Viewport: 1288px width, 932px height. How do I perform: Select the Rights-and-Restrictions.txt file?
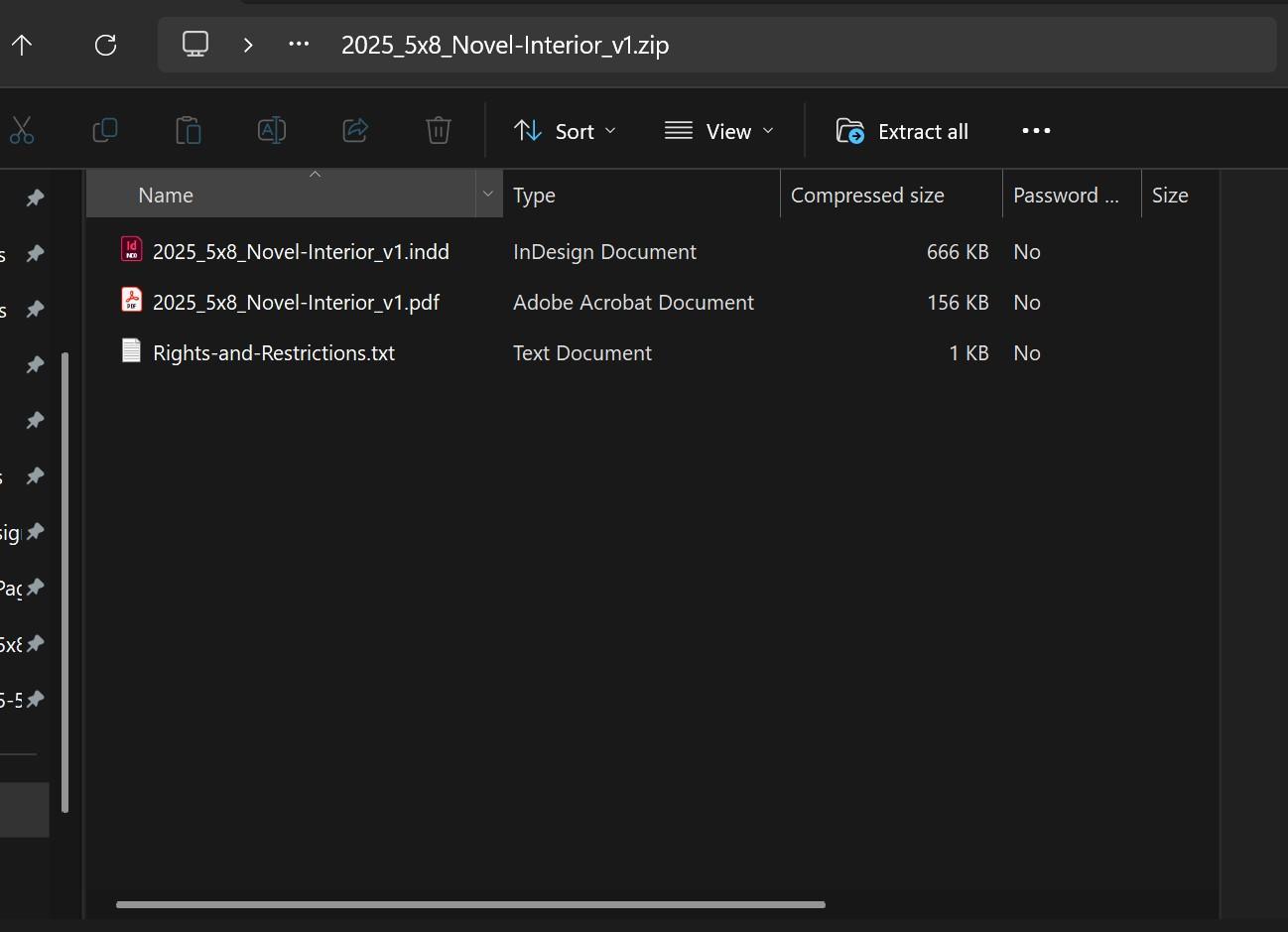pos(274,353)
